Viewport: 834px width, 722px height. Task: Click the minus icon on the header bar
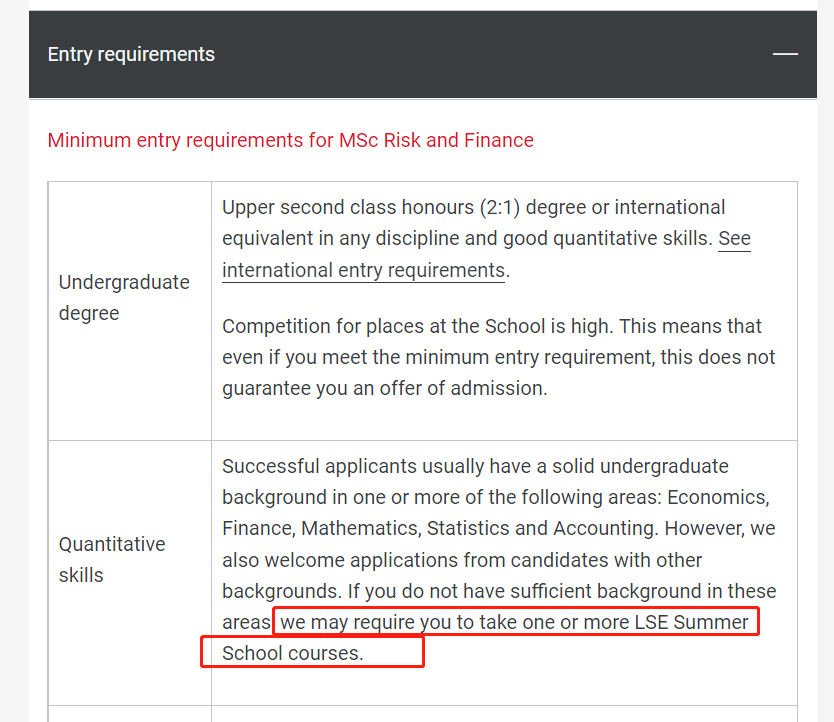click(786, 54)
